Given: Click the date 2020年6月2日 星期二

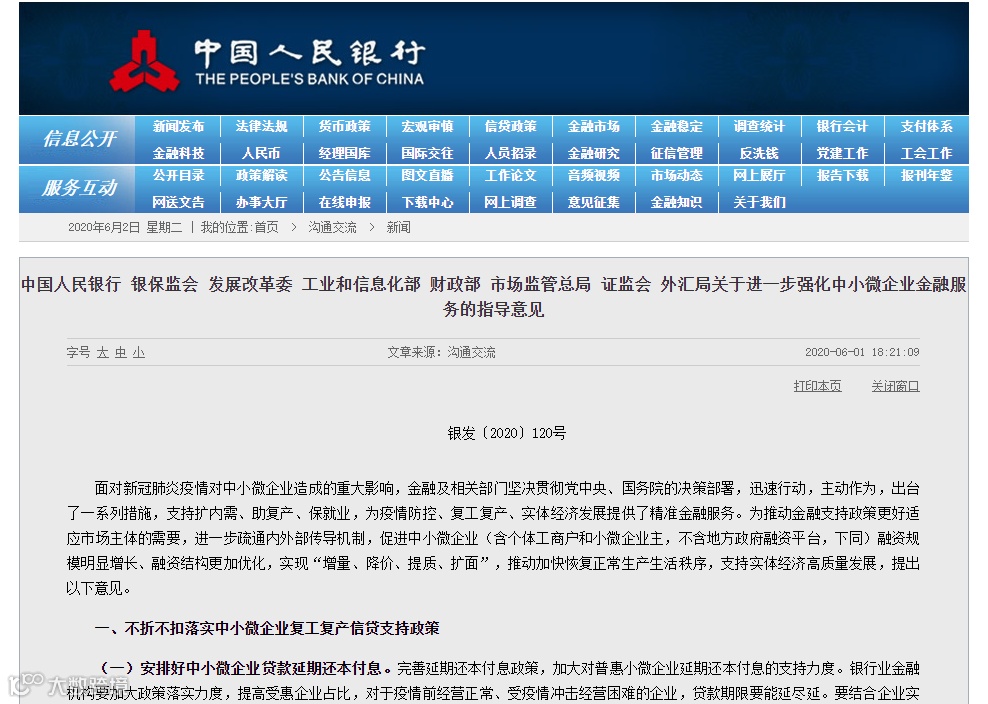Looking at the screenshot, I should [x=125, y=228].
